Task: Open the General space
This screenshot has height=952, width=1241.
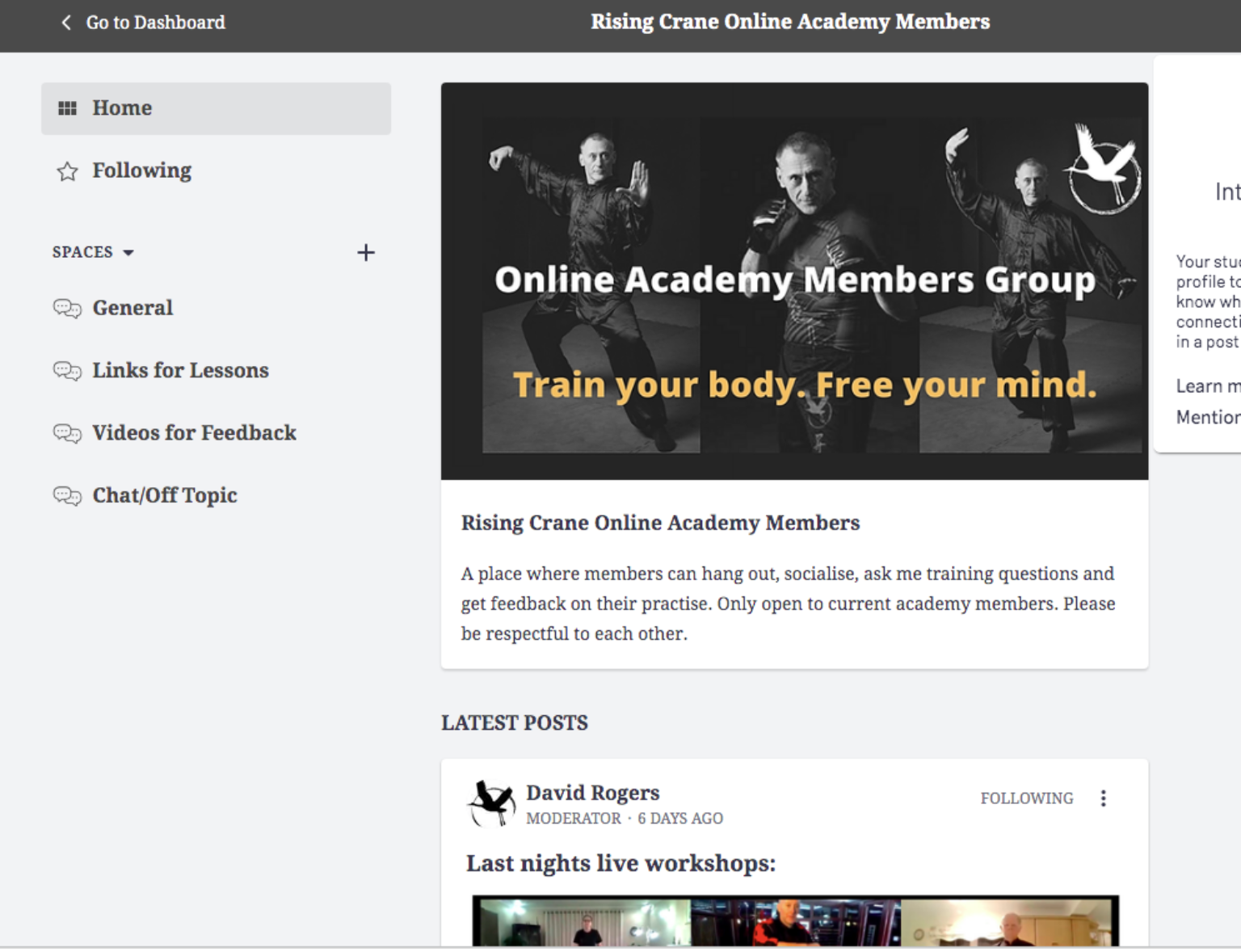Action: point(133,308)
